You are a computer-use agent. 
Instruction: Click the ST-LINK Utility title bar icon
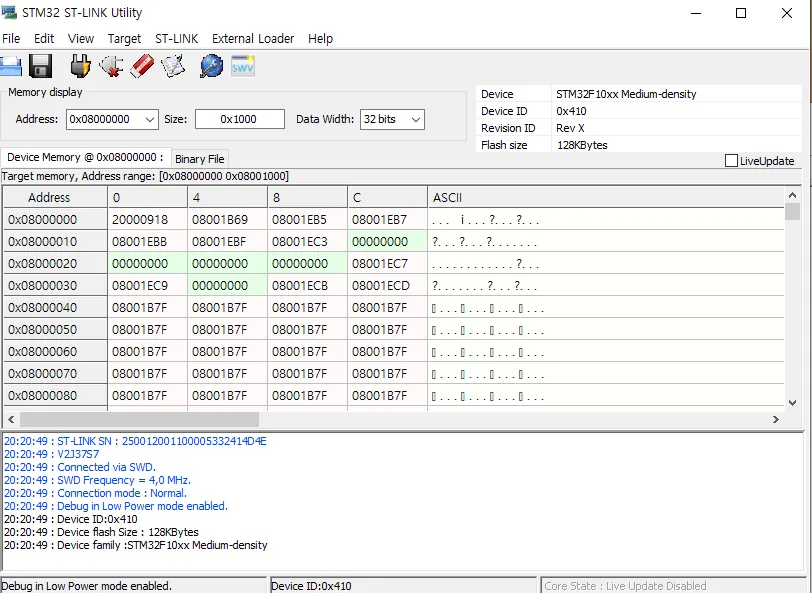coord(9,12)
